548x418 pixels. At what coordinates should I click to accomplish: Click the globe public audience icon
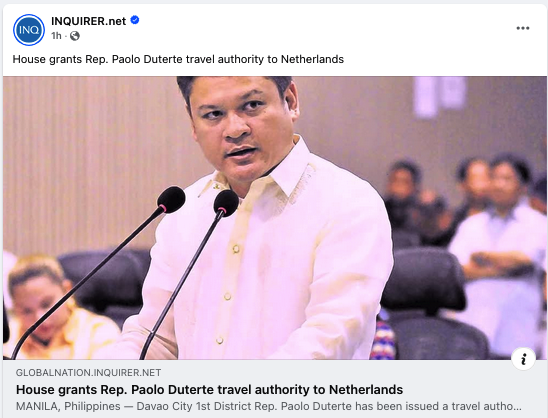click(x=75, y=36)
